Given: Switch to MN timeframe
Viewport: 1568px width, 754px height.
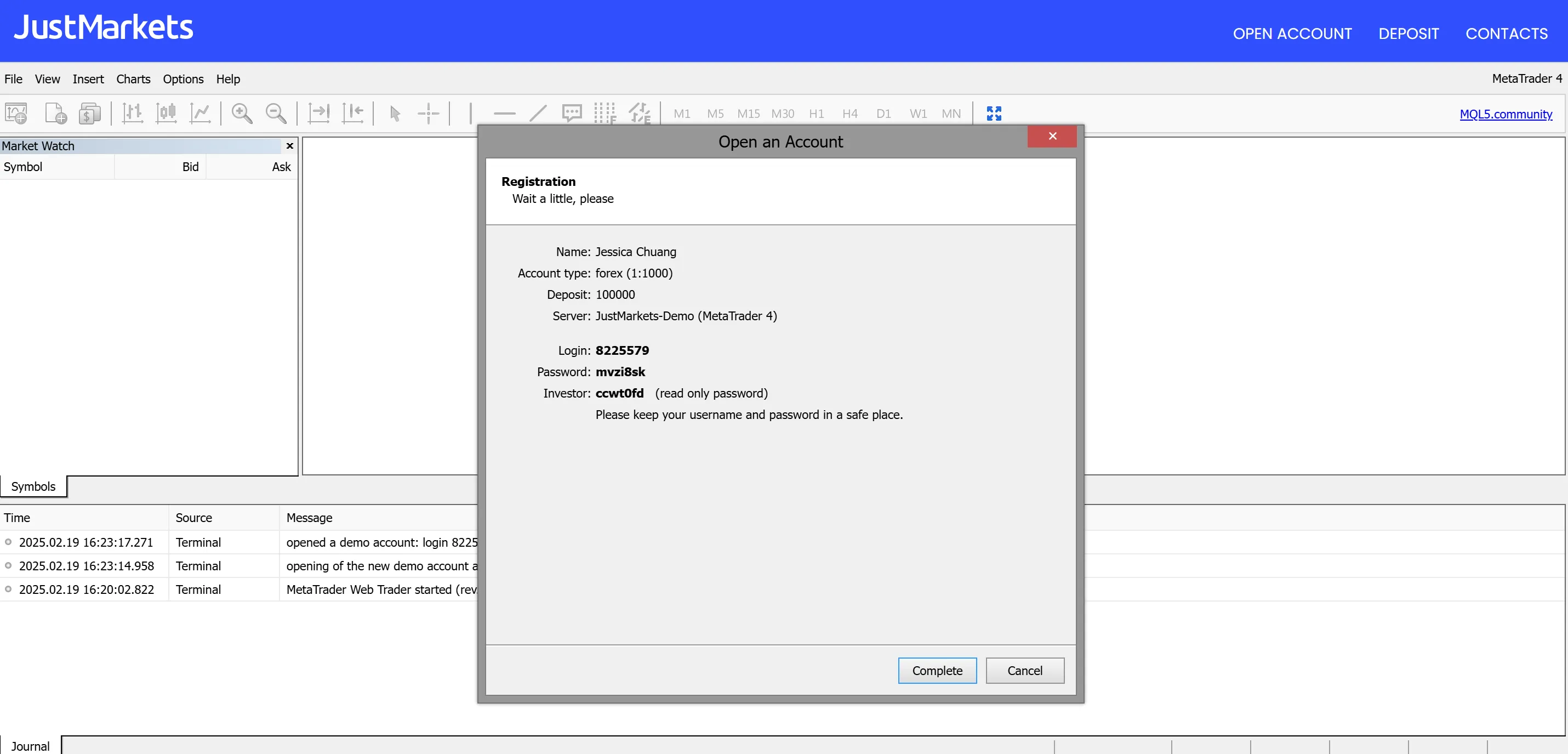Looking at the screenshot, I should pos(951,114).
